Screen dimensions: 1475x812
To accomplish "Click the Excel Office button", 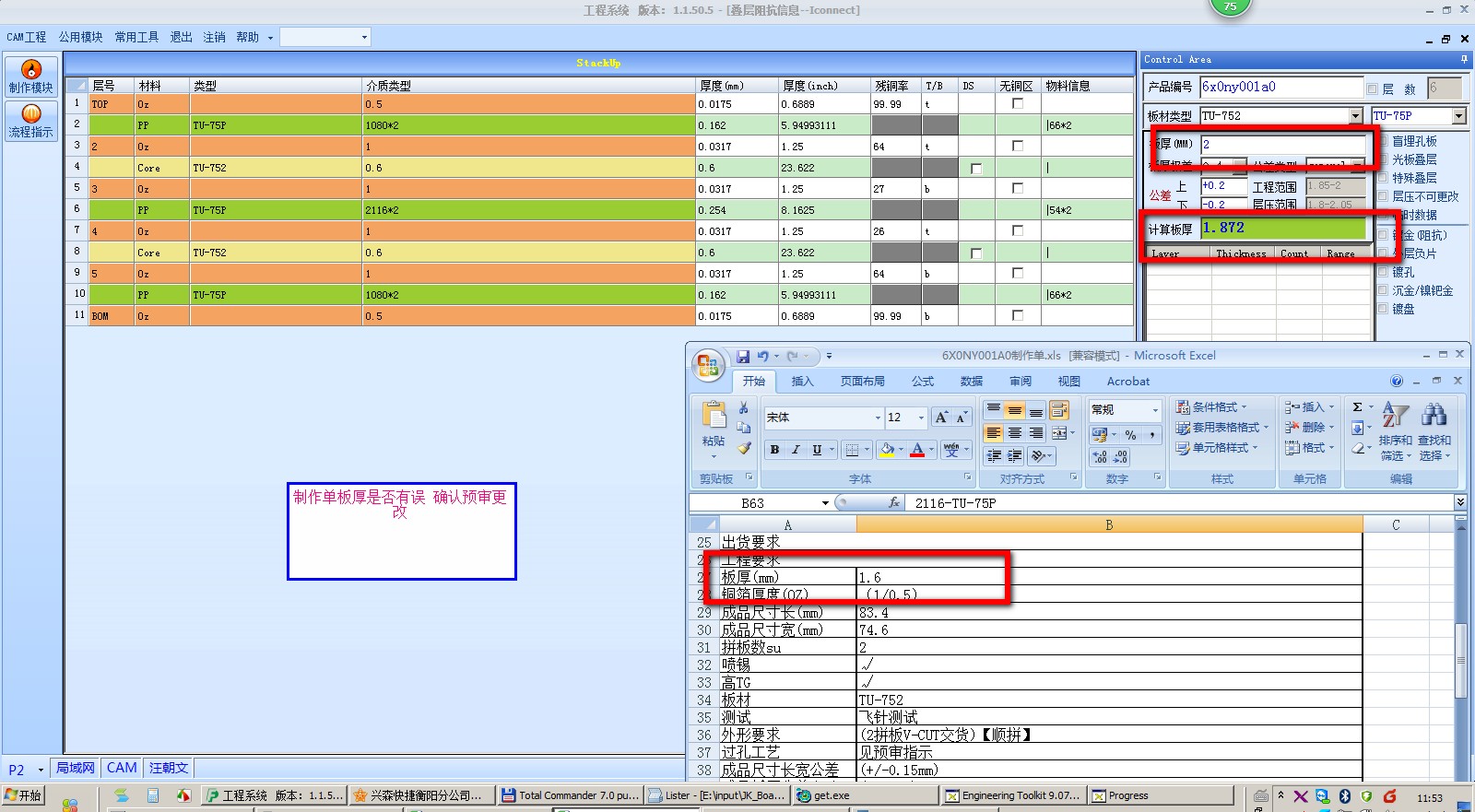I will pos(708,365).
